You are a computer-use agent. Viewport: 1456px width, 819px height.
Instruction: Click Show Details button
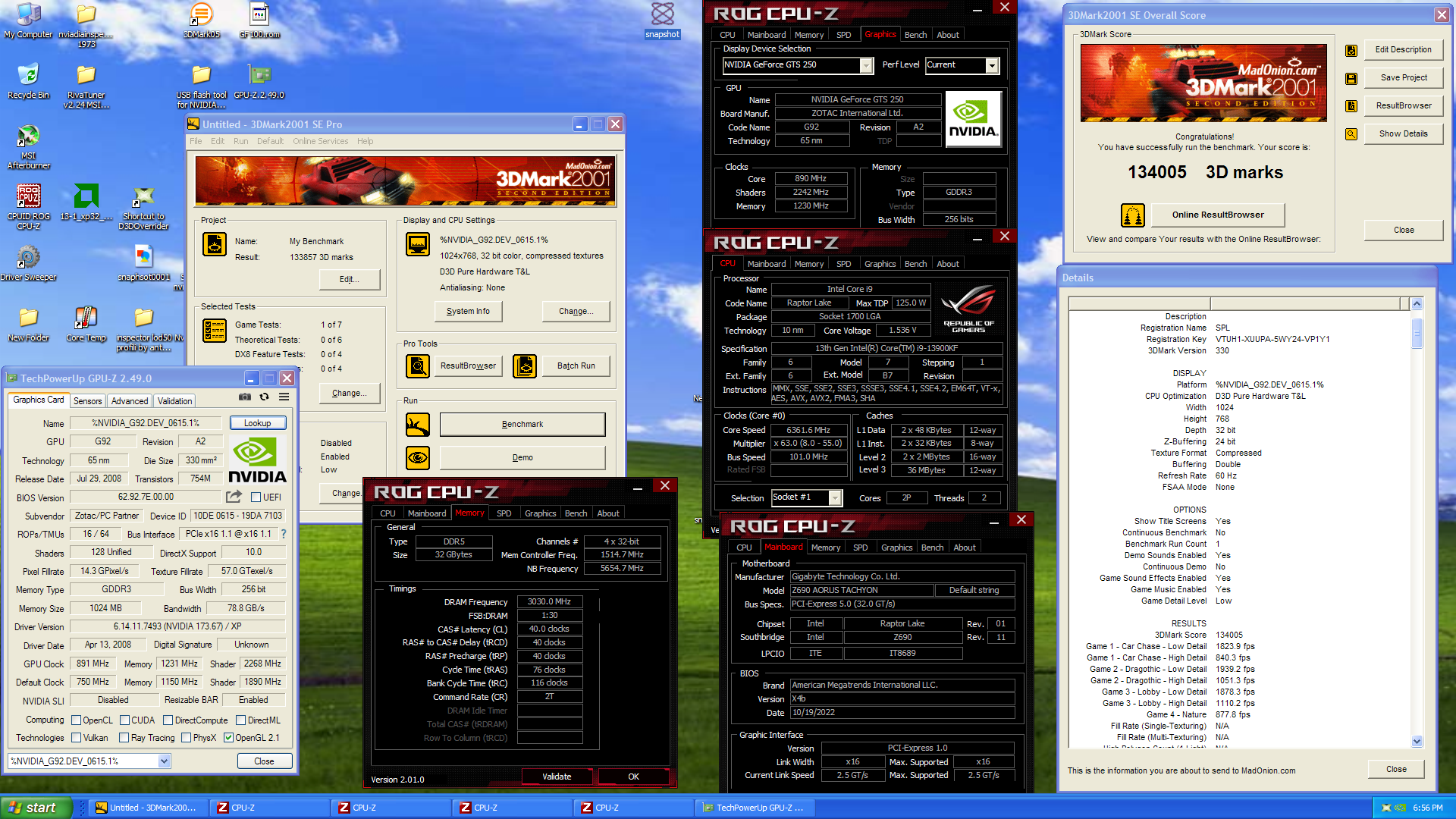point(1403,134)
